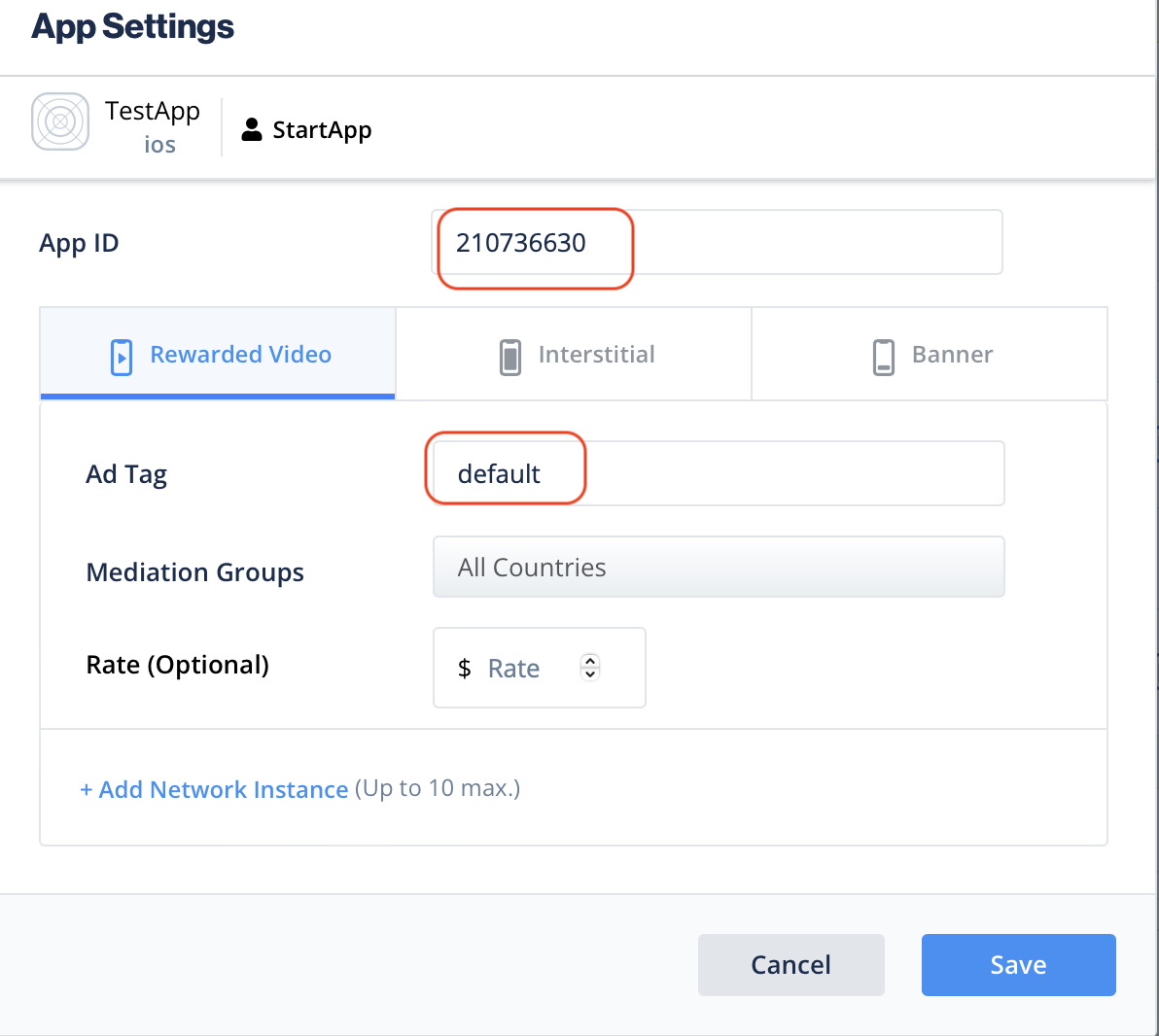Click the App ID label

point(79,243)
